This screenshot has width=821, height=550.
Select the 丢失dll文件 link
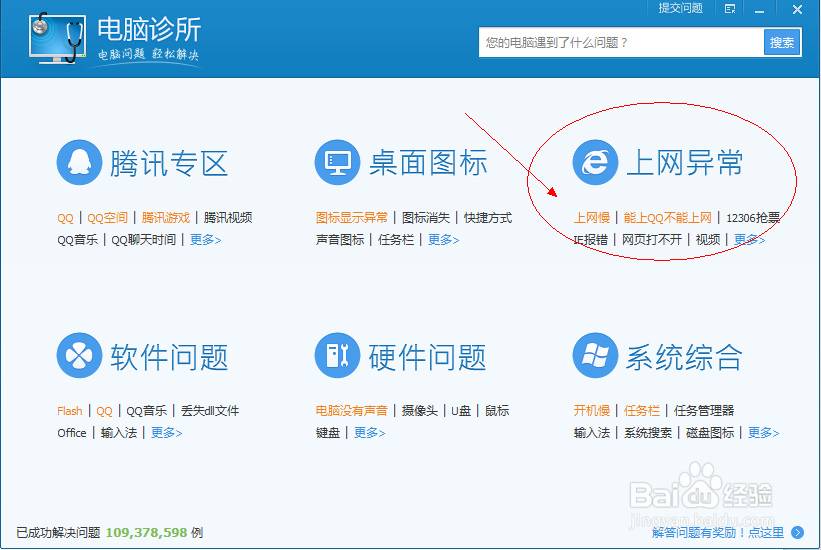click(x=210, y=411)
